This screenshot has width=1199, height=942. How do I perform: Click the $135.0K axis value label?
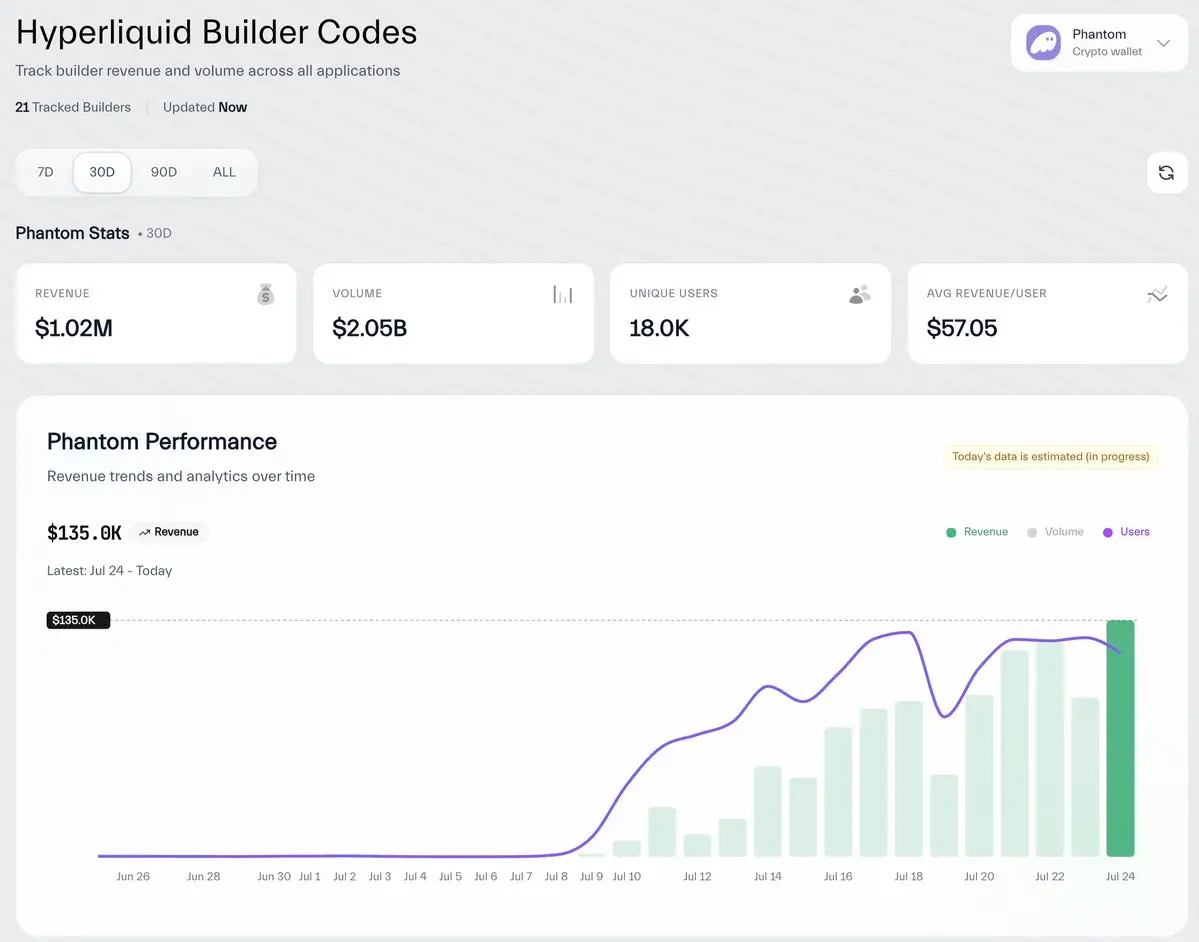(x=78, y=620)
